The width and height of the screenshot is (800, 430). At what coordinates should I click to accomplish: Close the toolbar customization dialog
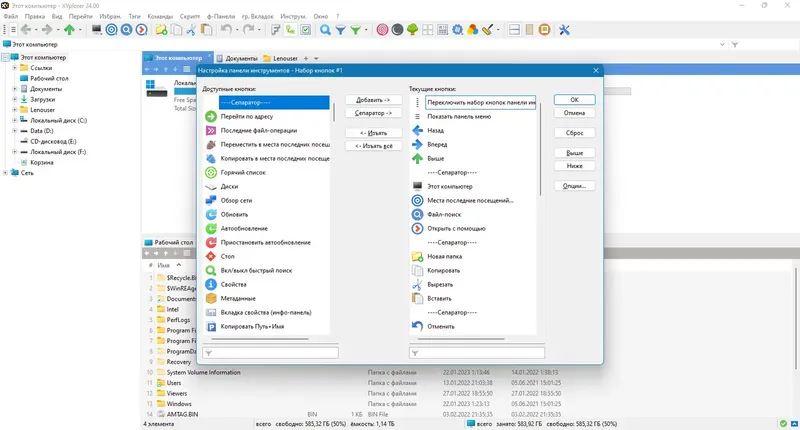coord(595,70)
